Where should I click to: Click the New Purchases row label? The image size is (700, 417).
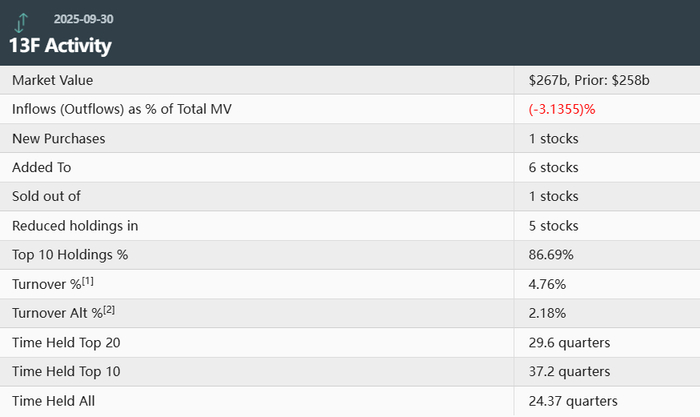[58, 138]
